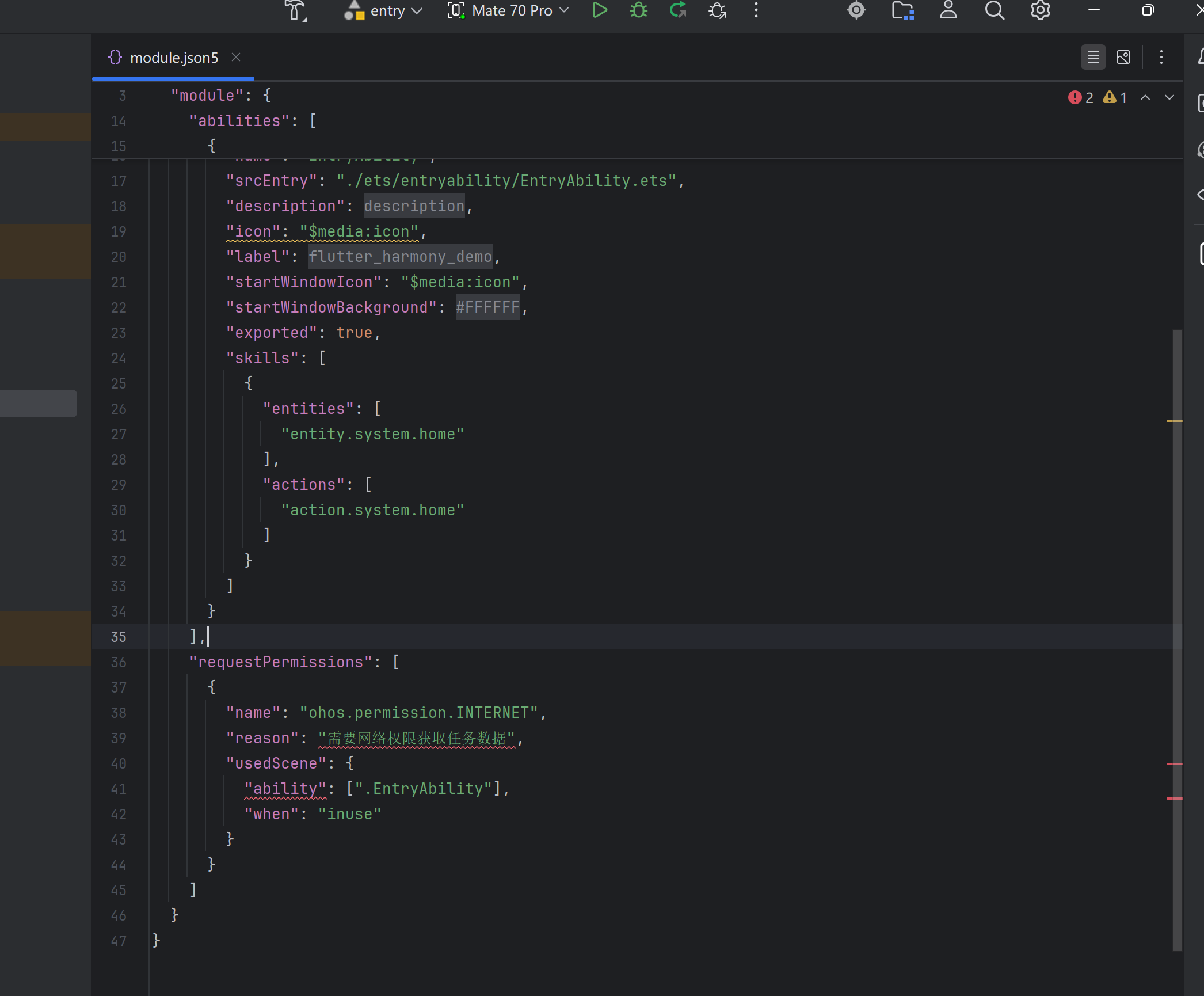Open more toolbar actions (vertical dots)
This screenshot has height=996, width=1204.
(756, 11)
